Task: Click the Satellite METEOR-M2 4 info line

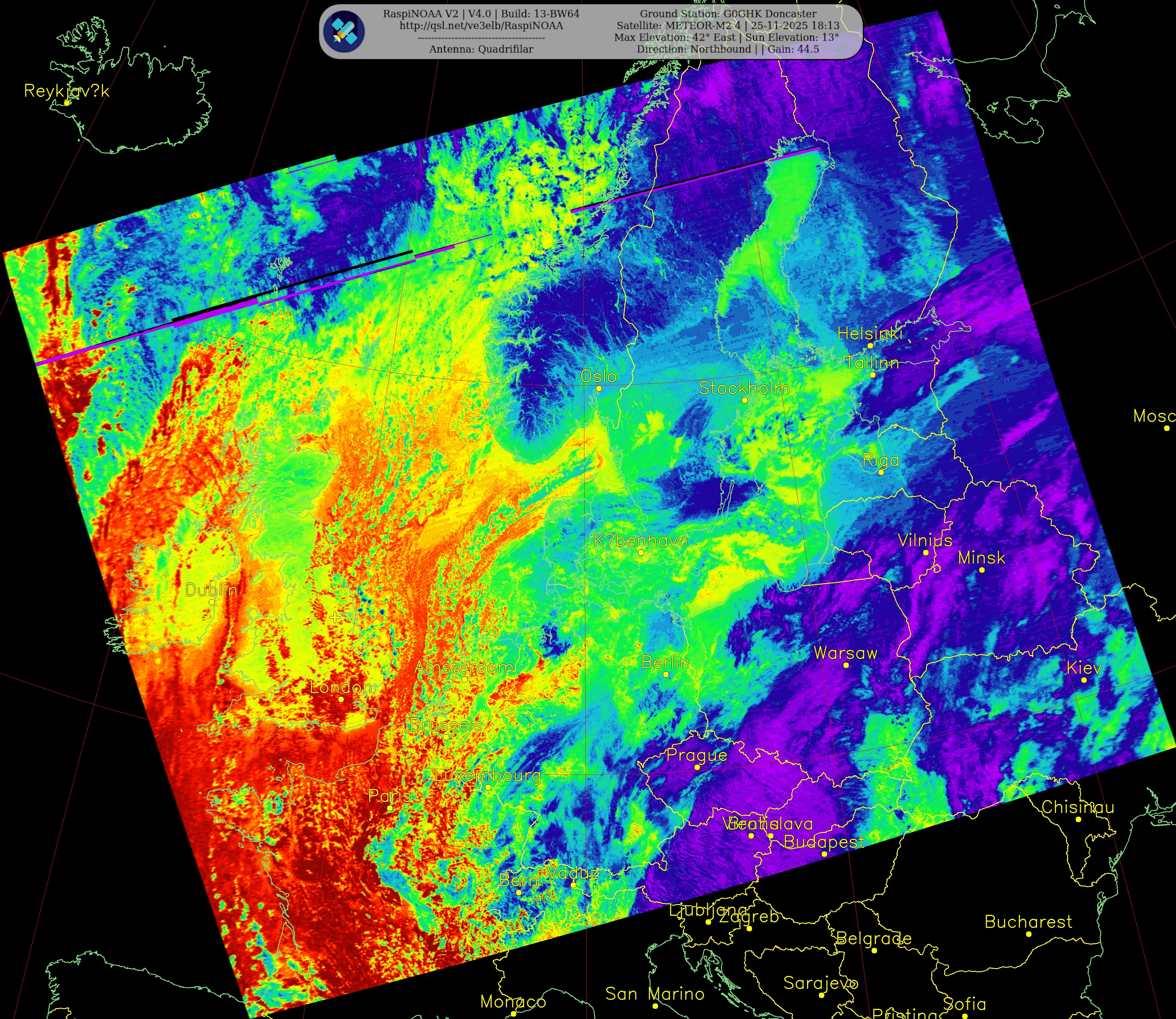Action: pos(728,25)
